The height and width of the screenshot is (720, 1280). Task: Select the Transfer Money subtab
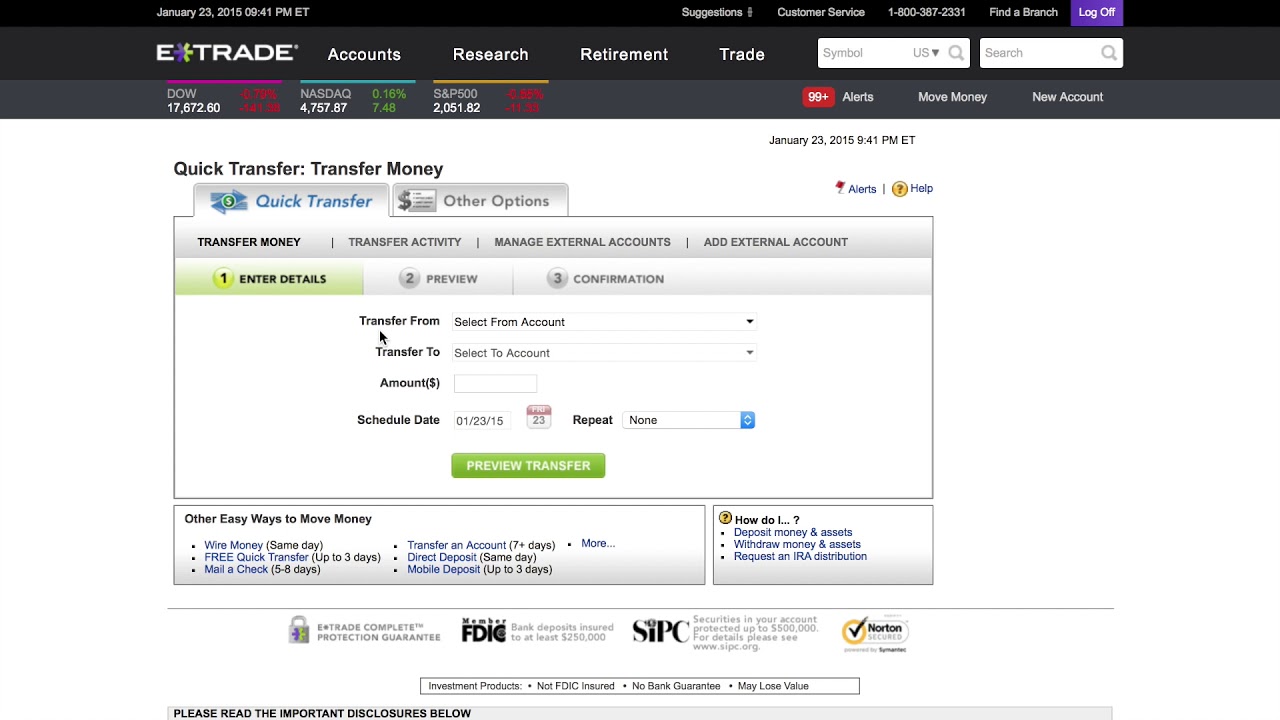coord(249,242)
